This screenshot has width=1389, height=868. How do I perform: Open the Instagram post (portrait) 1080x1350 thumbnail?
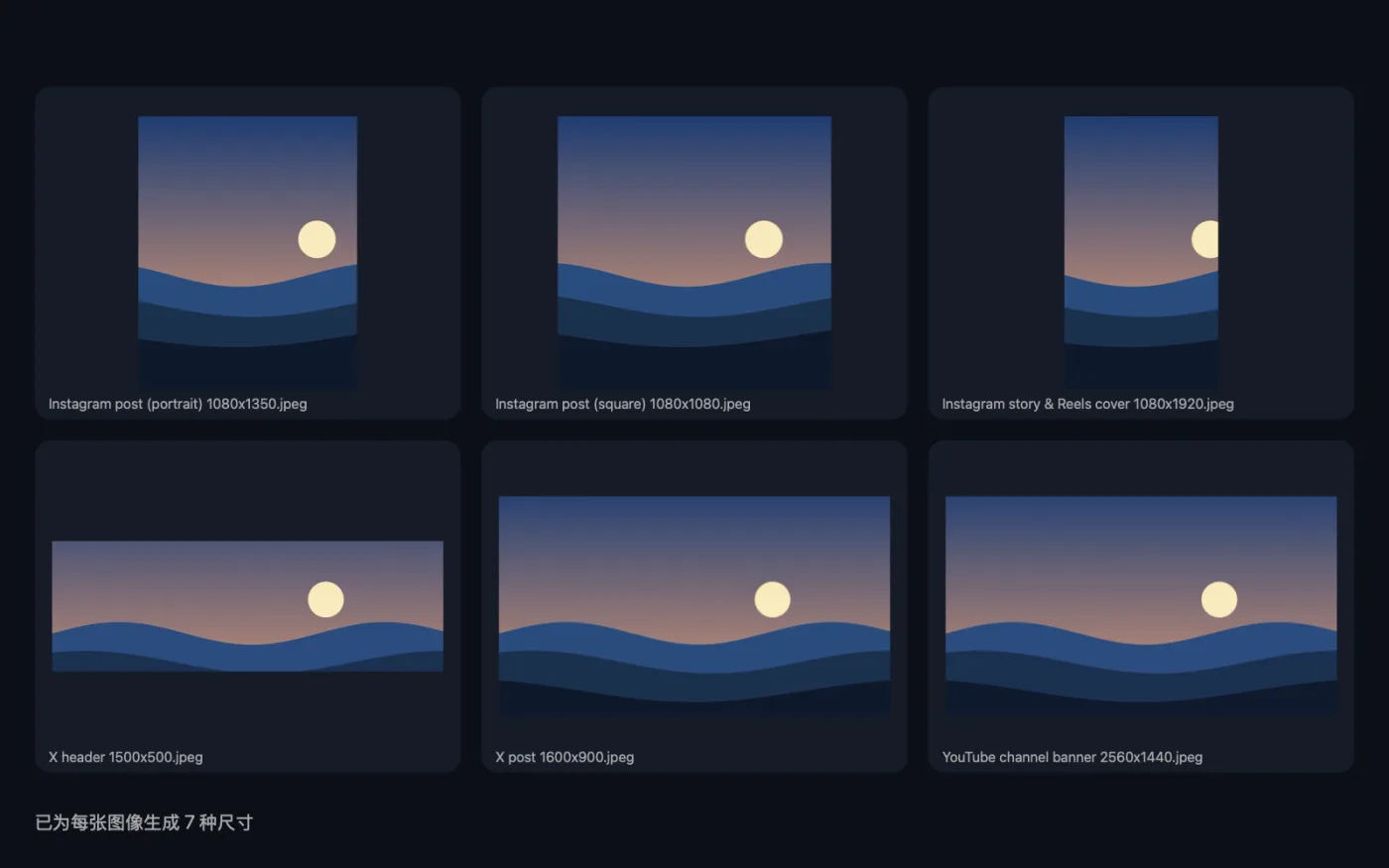[x=247, y=252]
